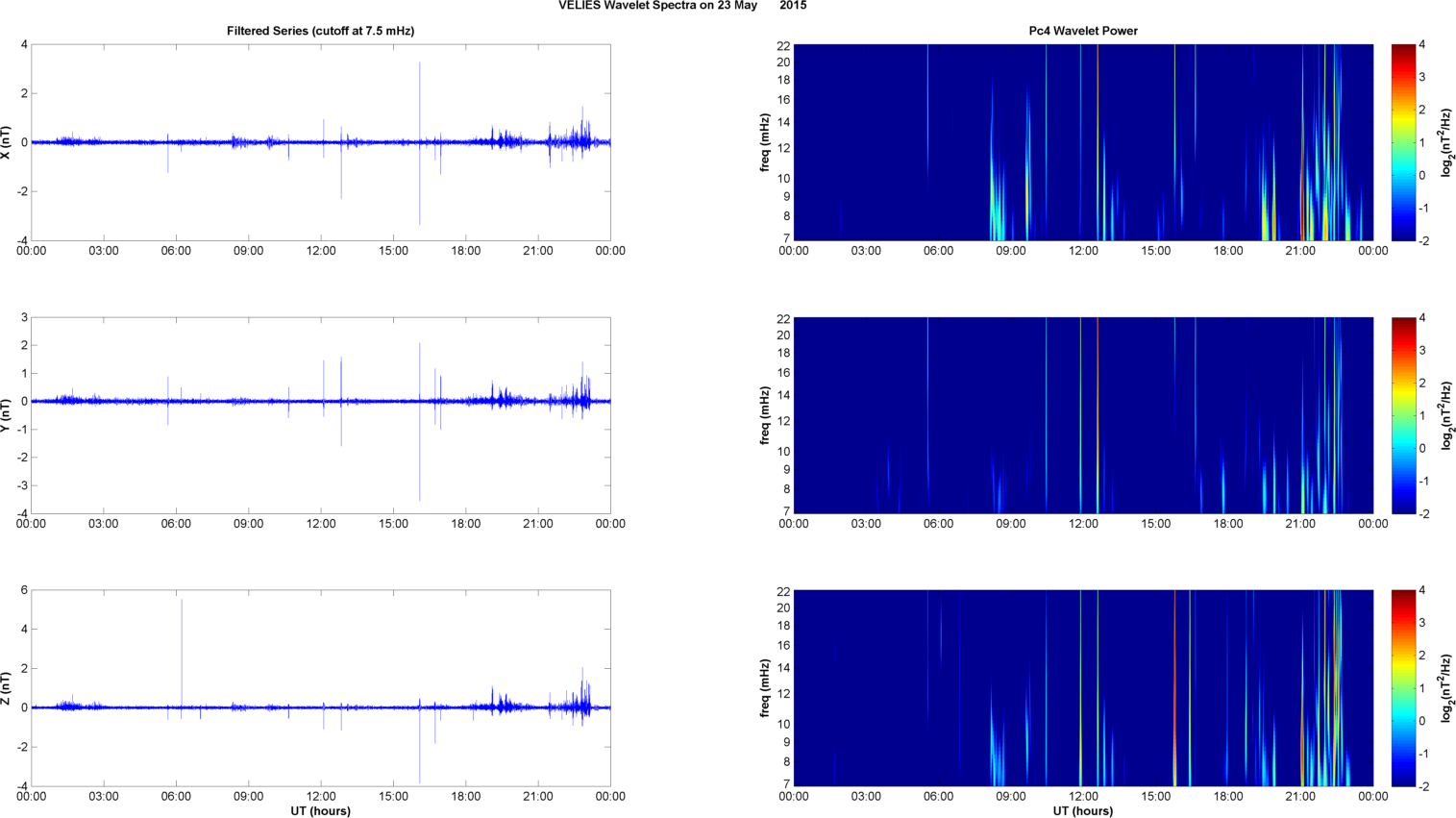Select freq (mHz) label of top spectrogram
This screenshot has height=818, width=1456.
point(765,142)
